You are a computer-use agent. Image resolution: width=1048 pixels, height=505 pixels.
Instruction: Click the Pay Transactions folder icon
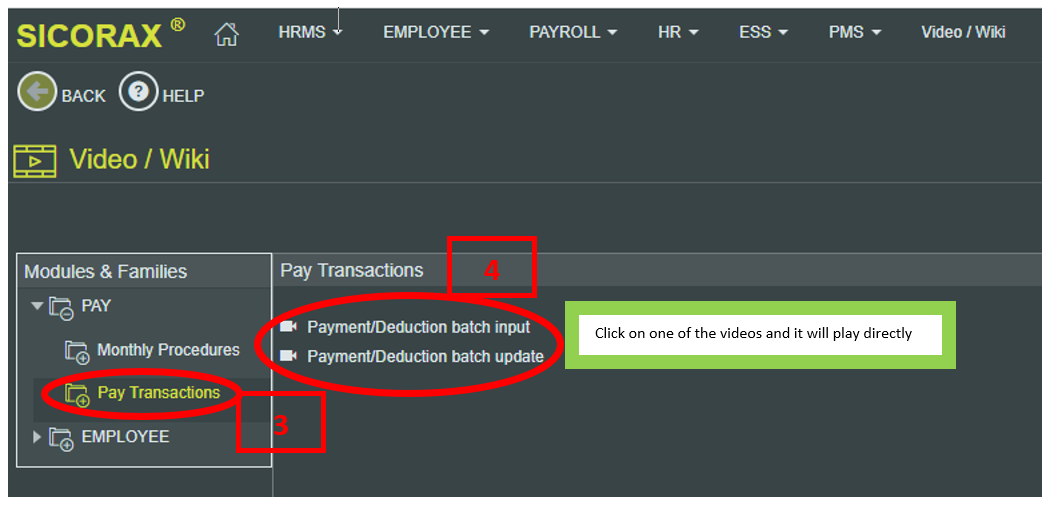tap(78, 394)
